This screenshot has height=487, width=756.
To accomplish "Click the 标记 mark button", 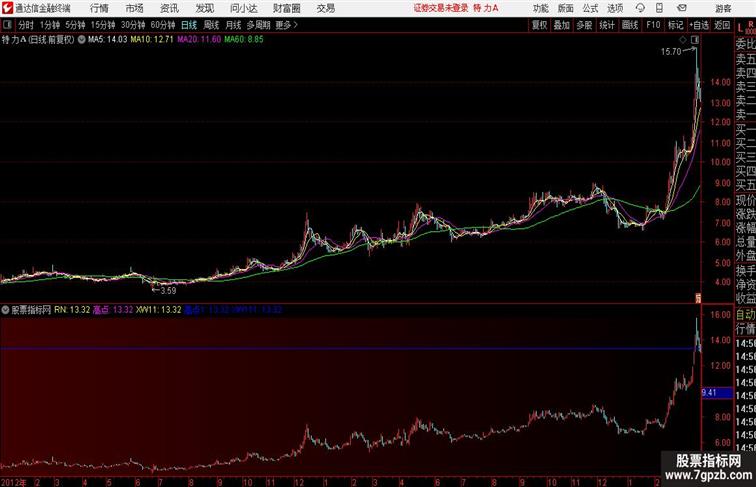I will (675, 25).
